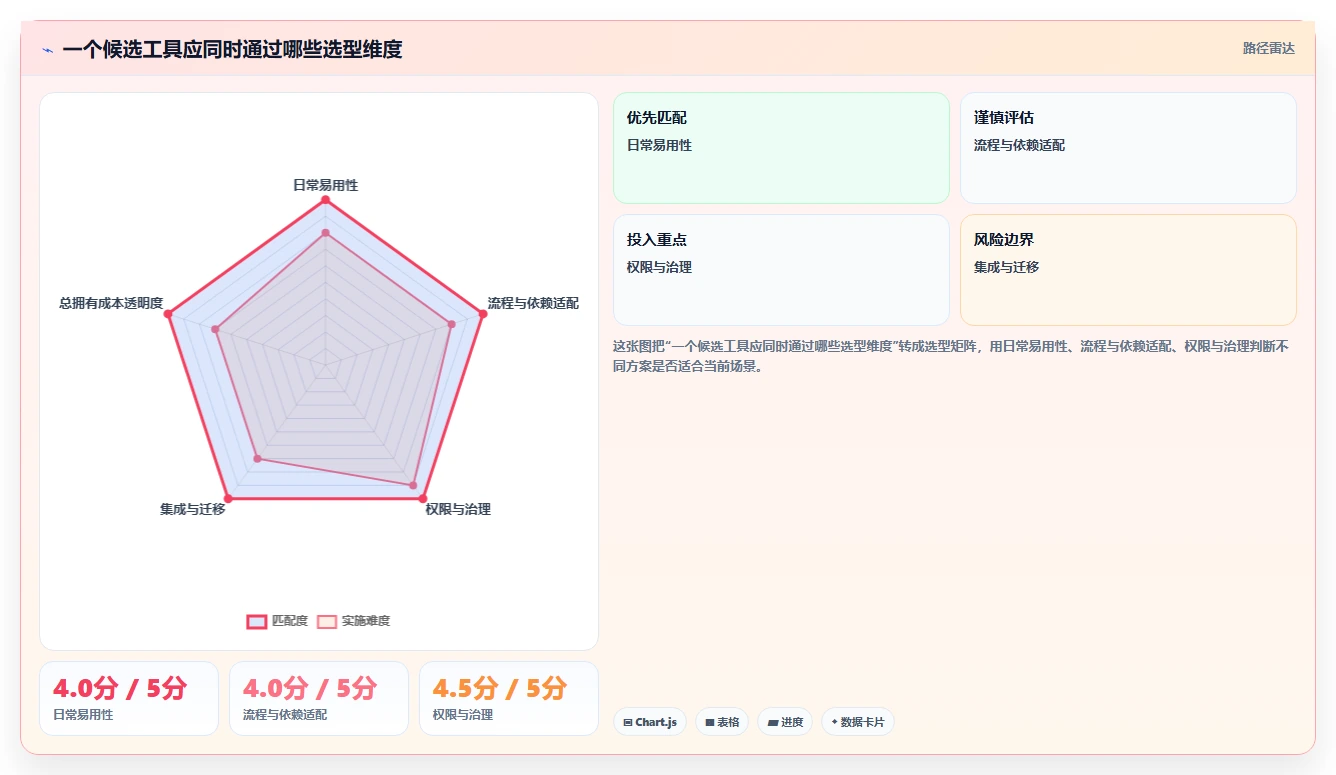Click the description paragraph beginning 这张图把
The image size is (1336, 775).
click(951, 356)
